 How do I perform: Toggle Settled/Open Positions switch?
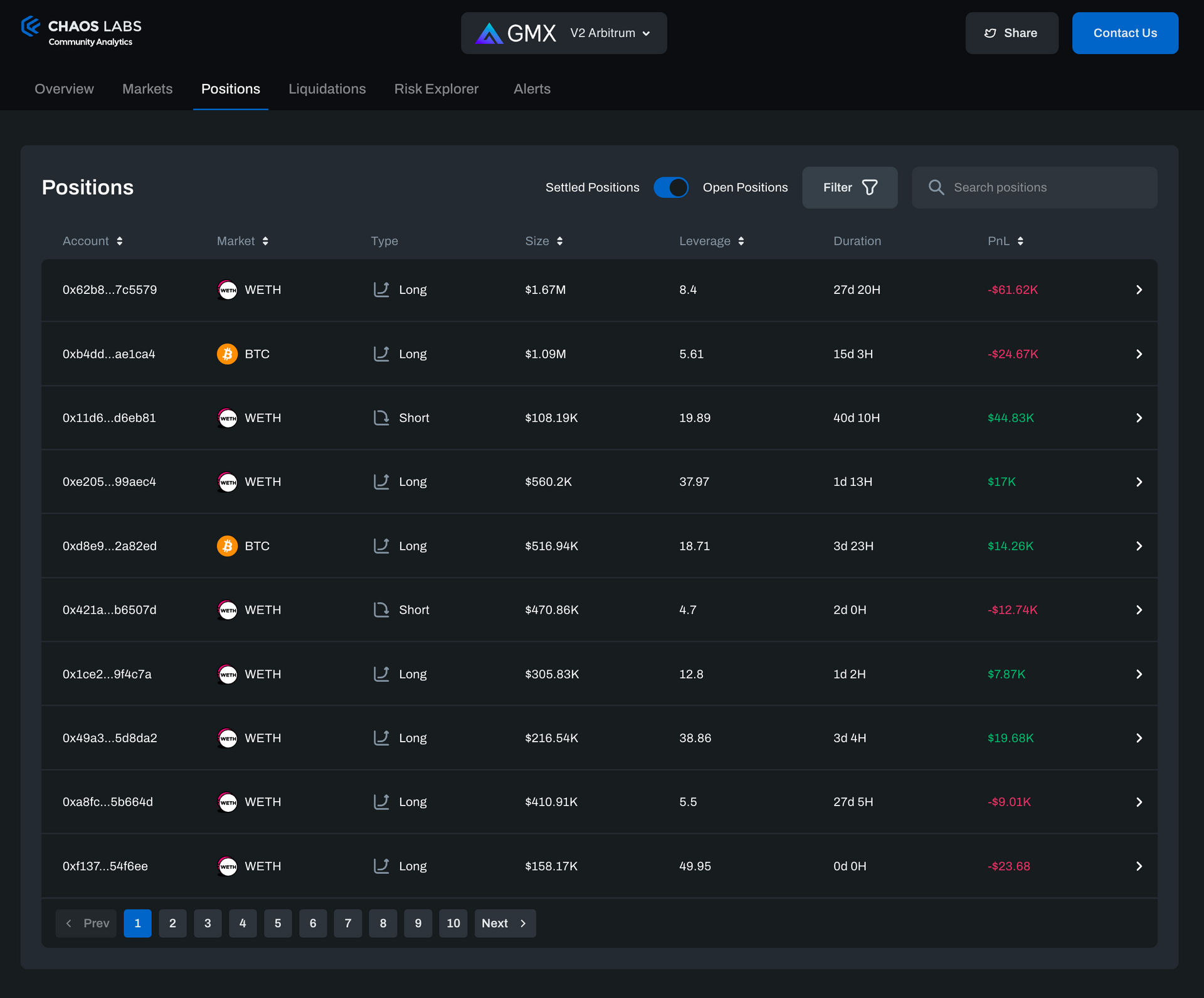pos(670,187)
